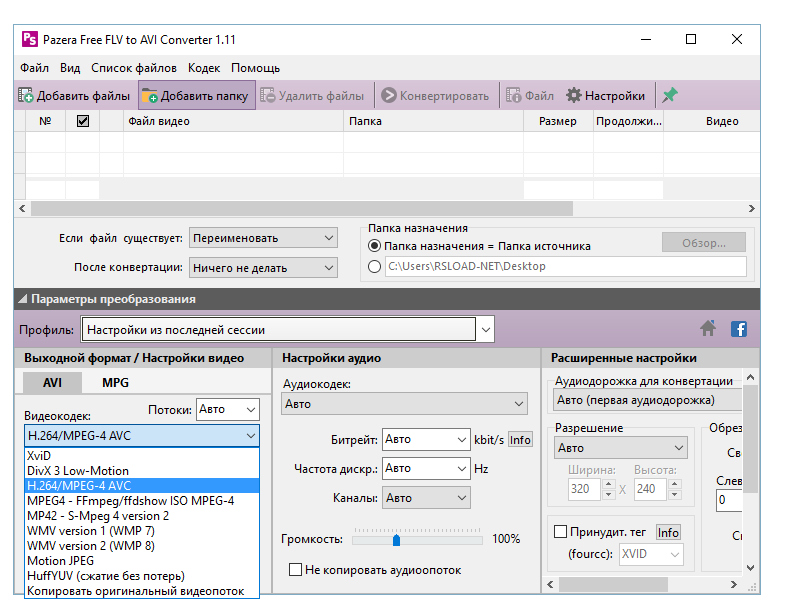Click Info button next to force tag
The height and width of the screenshot is (609, 791).
click(668, 532)
